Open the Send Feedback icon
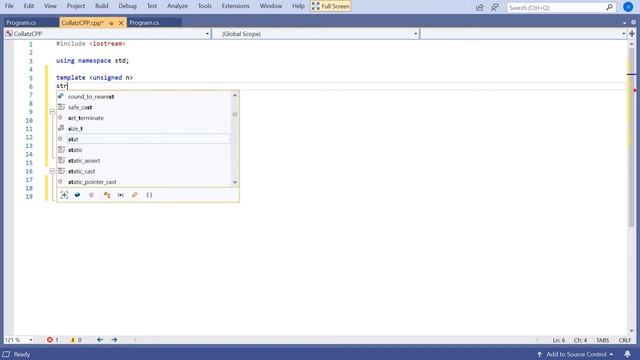 pos(495,7)
